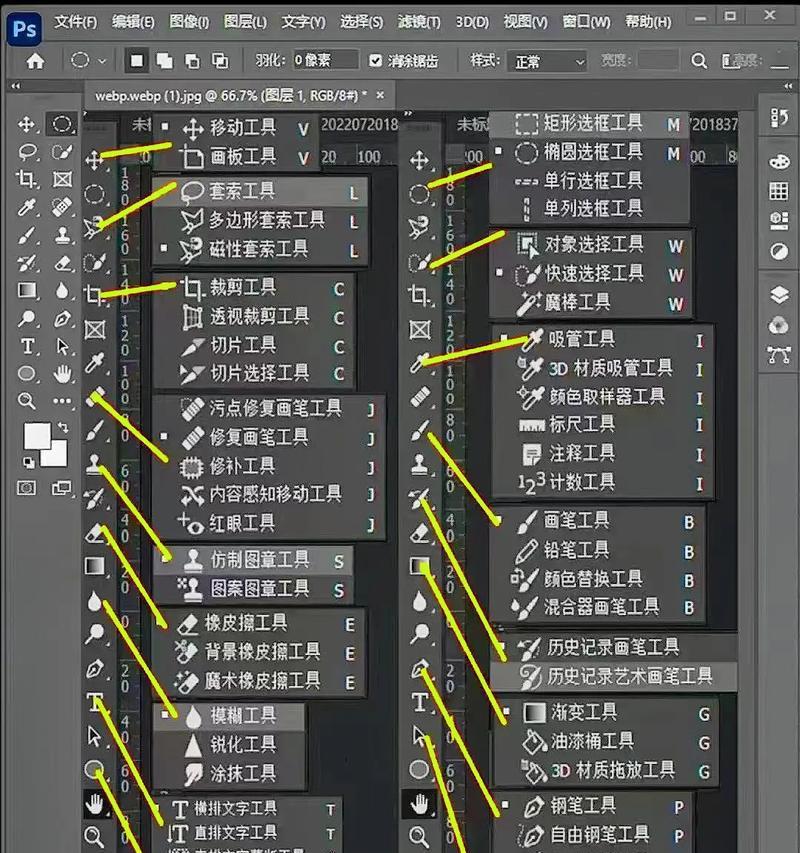This screenshot has width=800, height=853.
Task: Enable New Selection mode in the options bar
Action: coord(137,61)
